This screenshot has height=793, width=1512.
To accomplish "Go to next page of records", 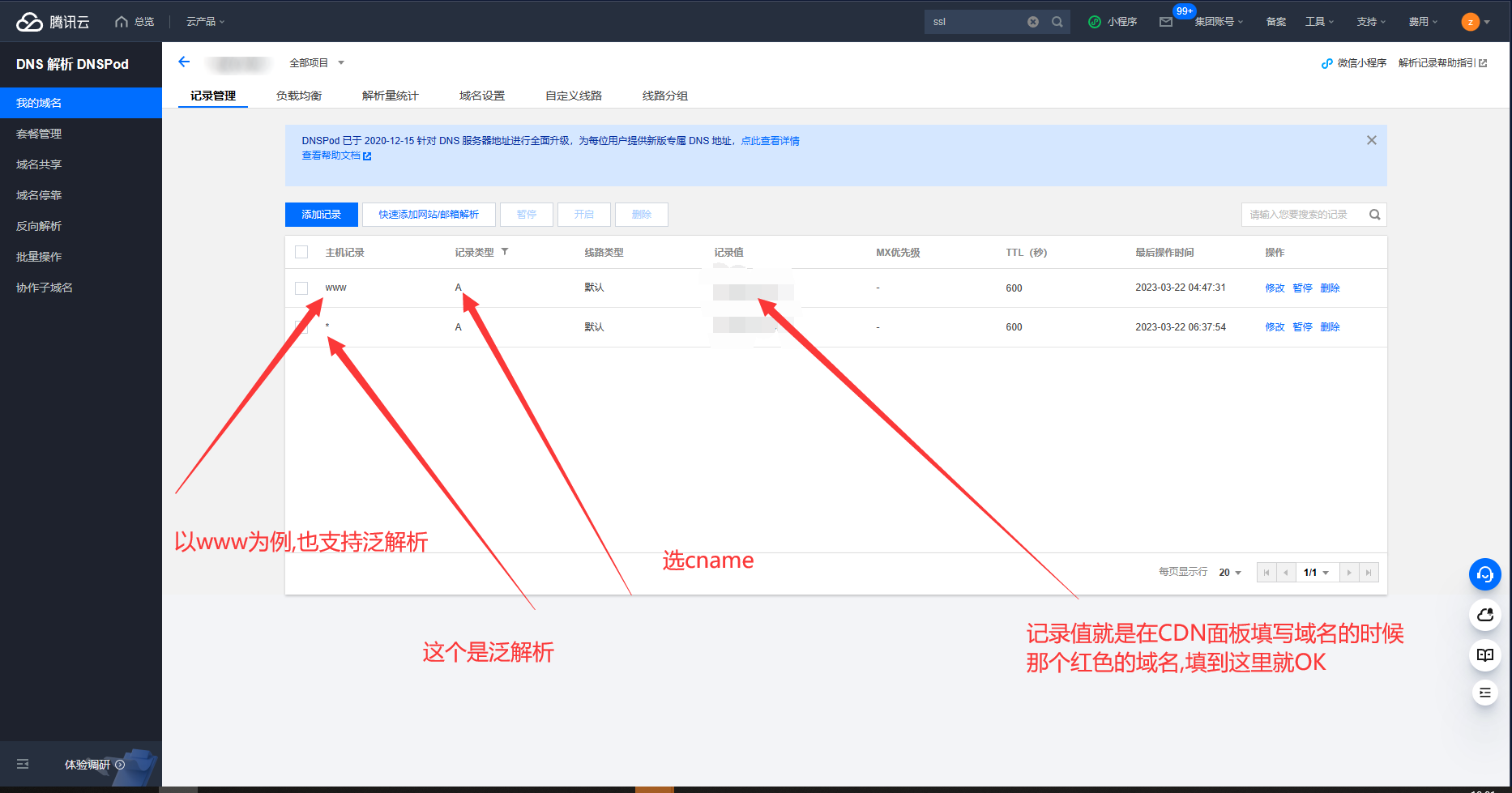I will click(x=1349, y=573).
